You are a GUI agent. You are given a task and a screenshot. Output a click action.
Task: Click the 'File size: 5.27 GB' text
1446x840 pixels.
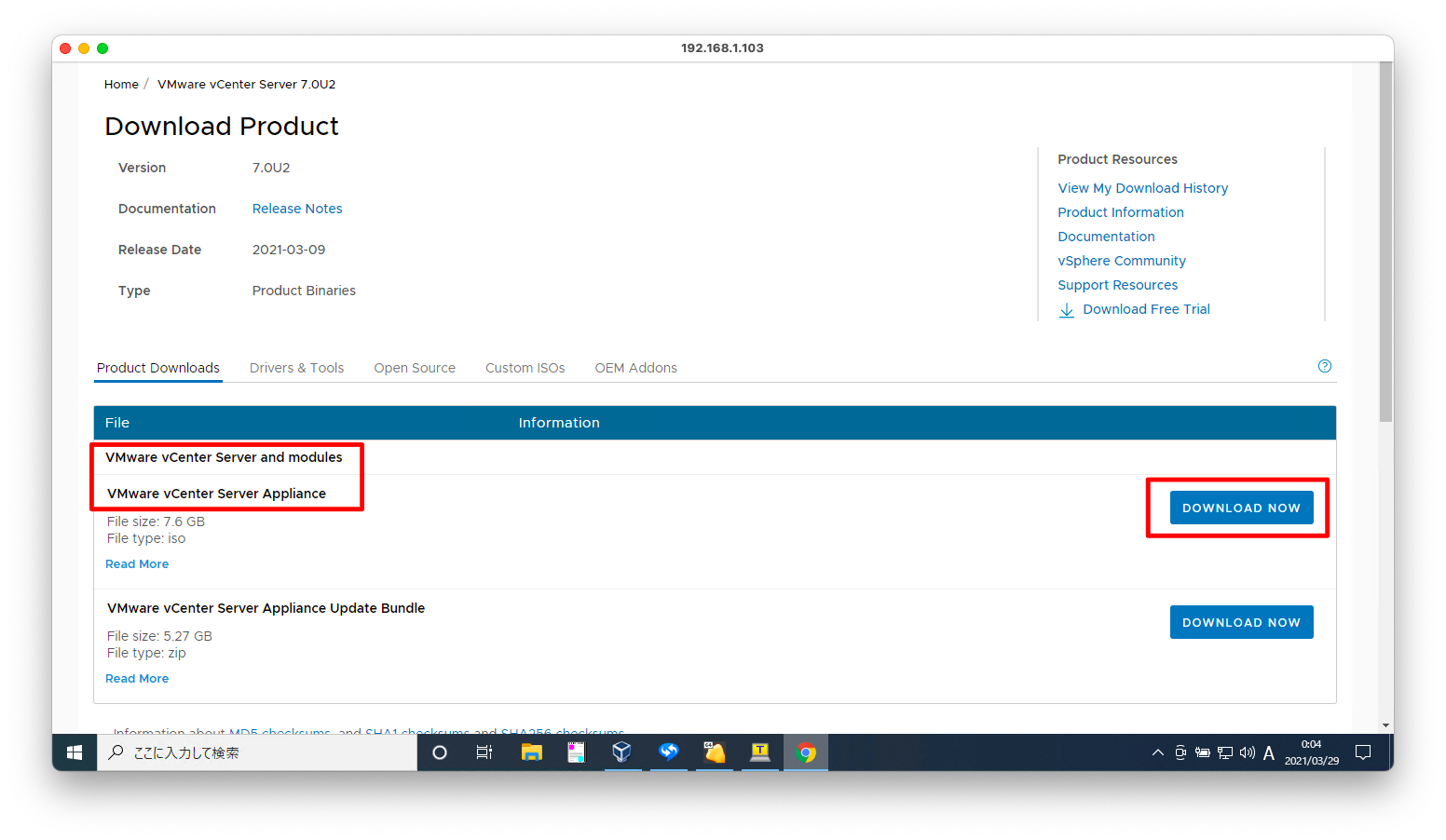pos(159,636)
